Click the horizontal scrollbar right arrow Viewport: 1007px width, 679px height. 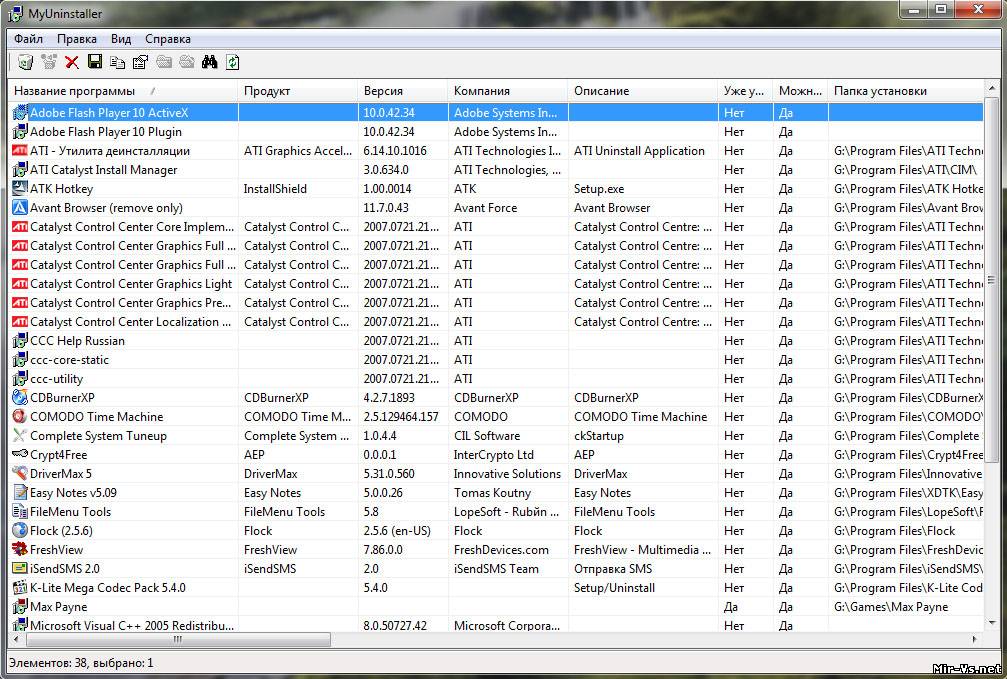click(975, 639)
